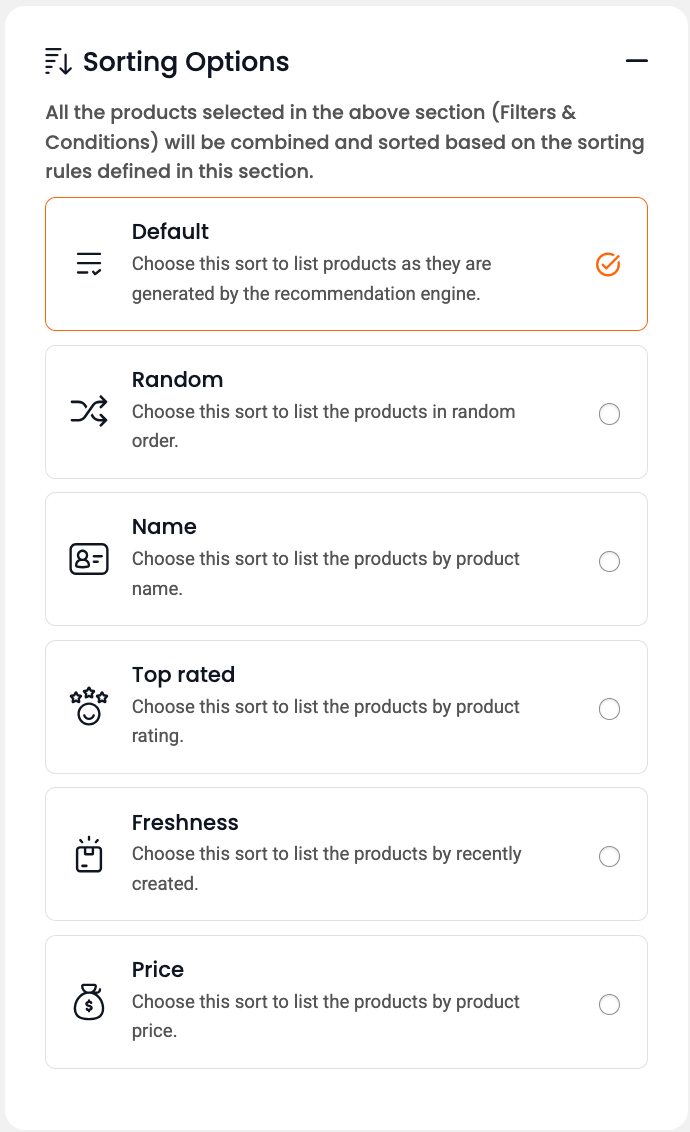Select the Name sort radio button
The width and height of the screenshot is (690, 1132).
click(609, 562)
